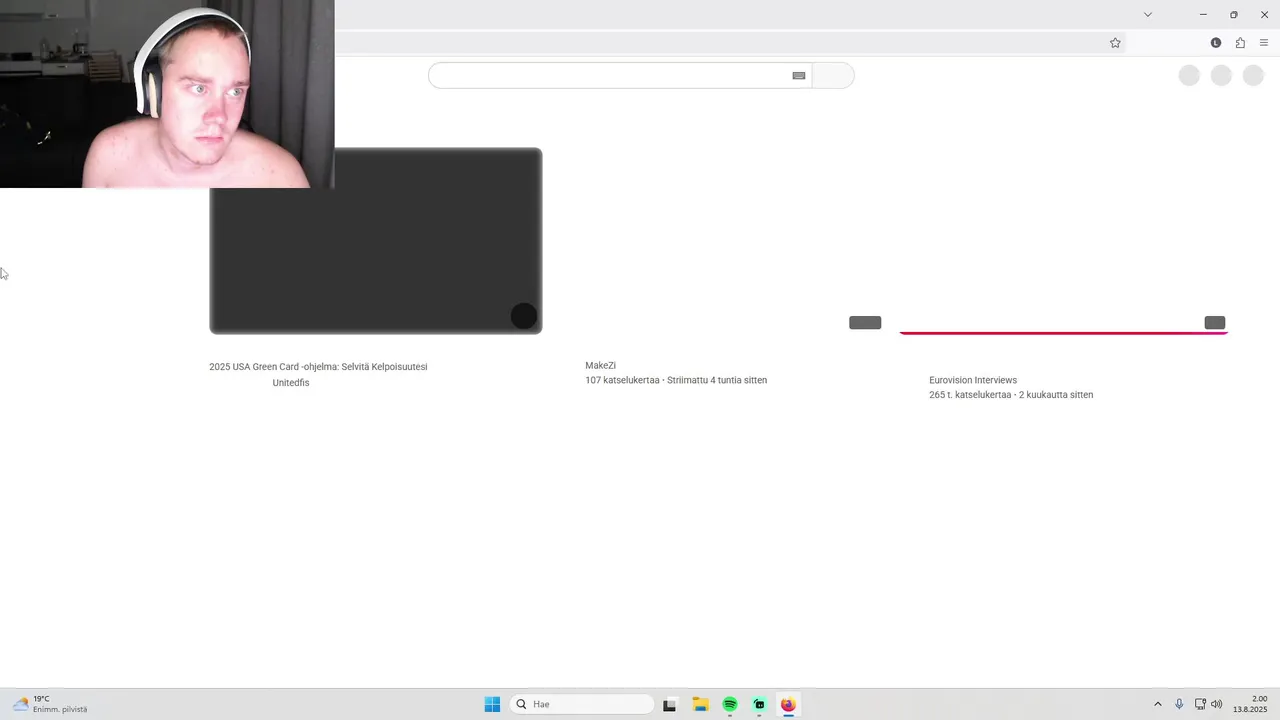
Task: Show hidden system tray icons
Action: pos(1158,704)
